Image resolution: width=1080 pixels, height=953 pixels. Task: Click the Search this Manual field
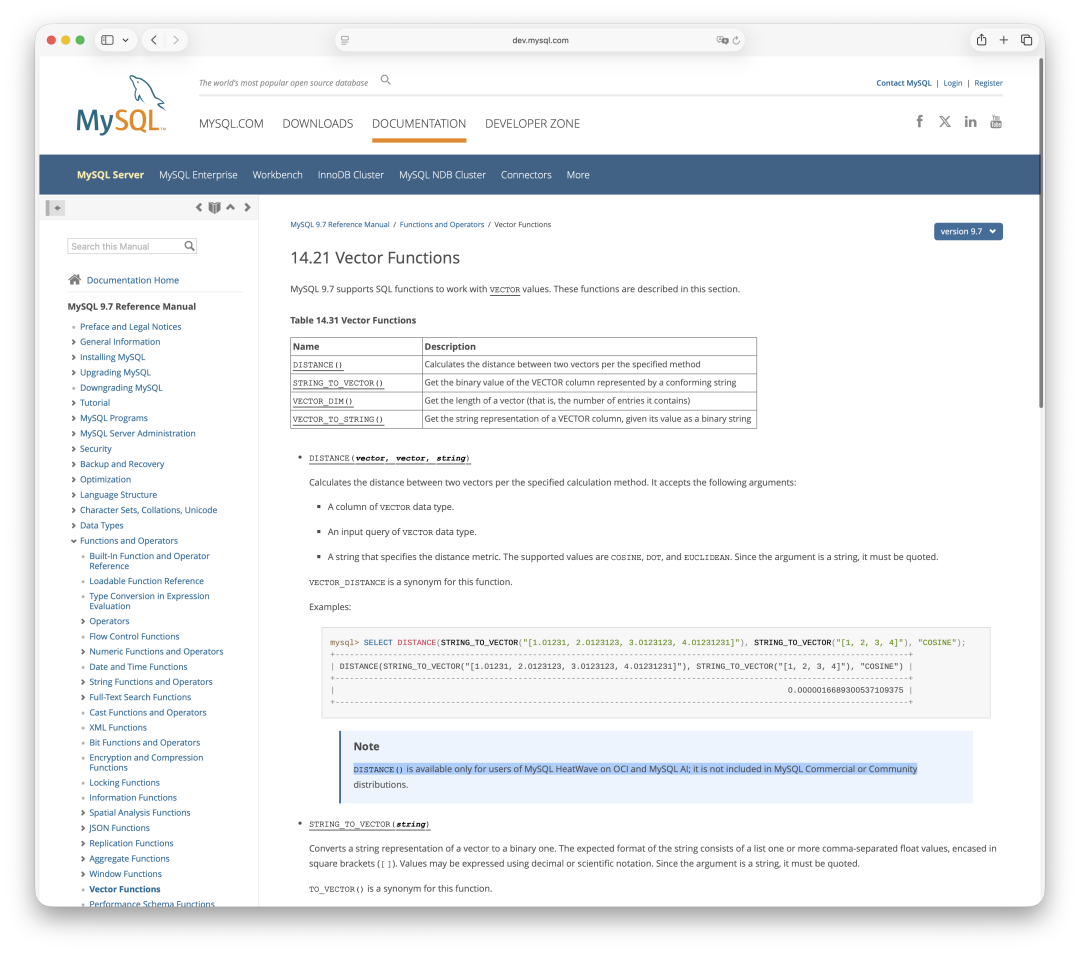coord(132,246)
